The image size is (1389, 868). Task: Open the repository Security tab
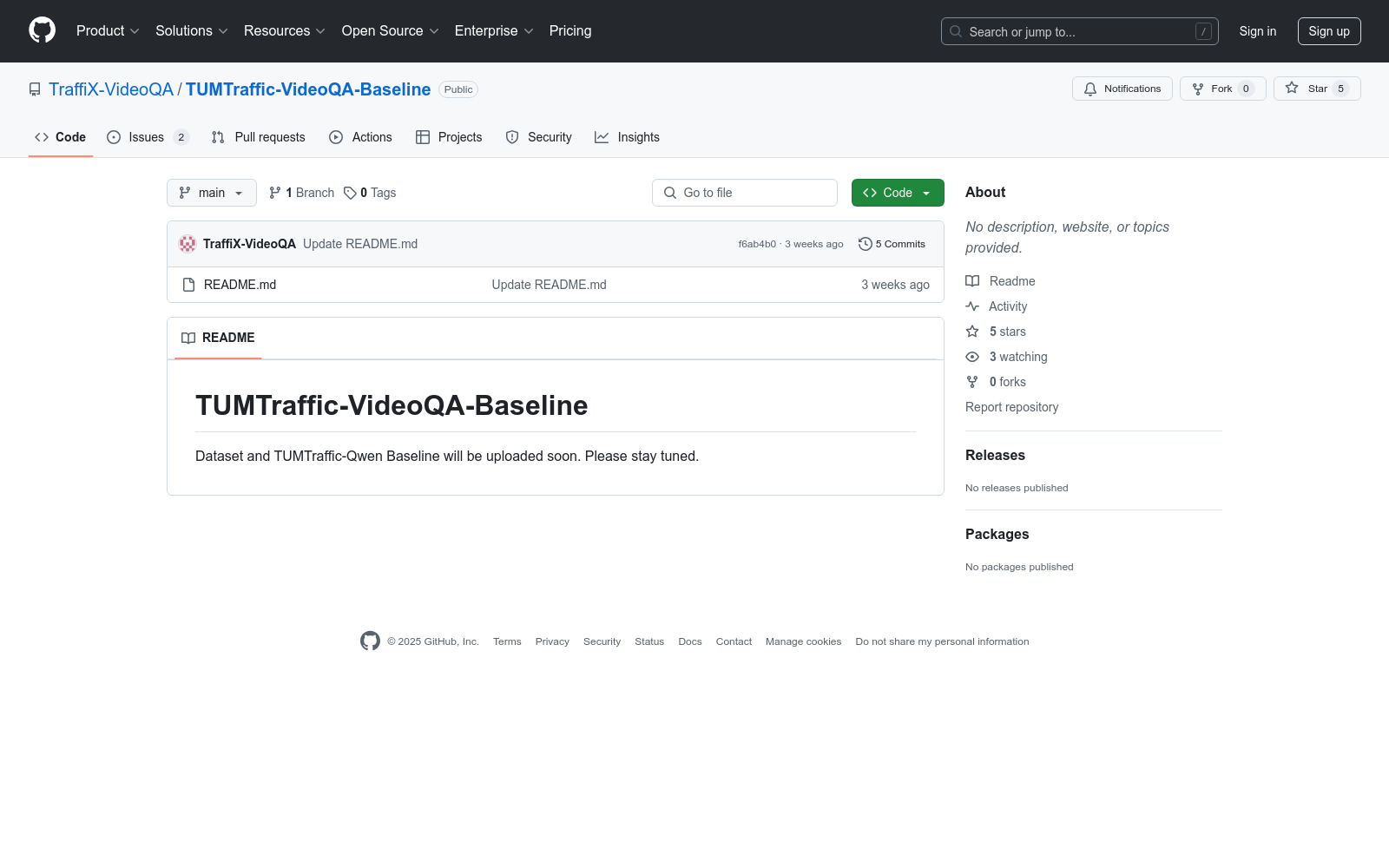coord(538,137)
